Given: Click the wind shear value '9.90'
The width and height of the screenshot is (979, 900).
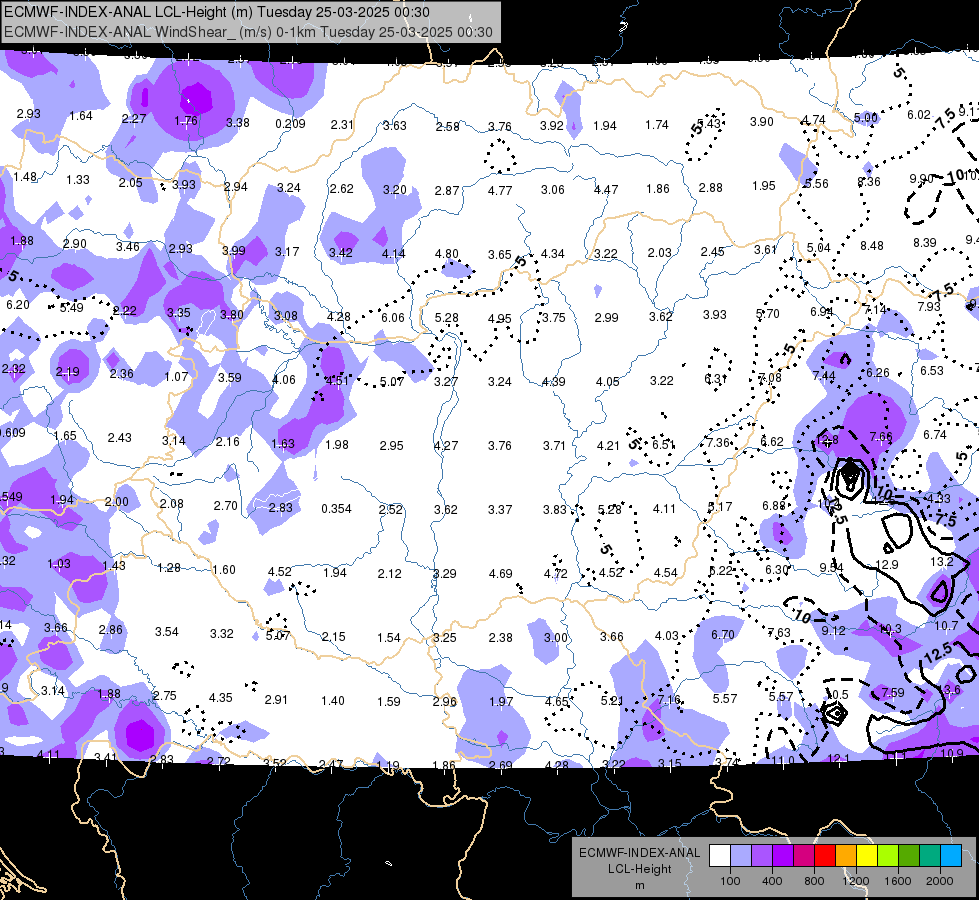Looking at the screenshot, I should pyautogui.click(x=921, y=179).
